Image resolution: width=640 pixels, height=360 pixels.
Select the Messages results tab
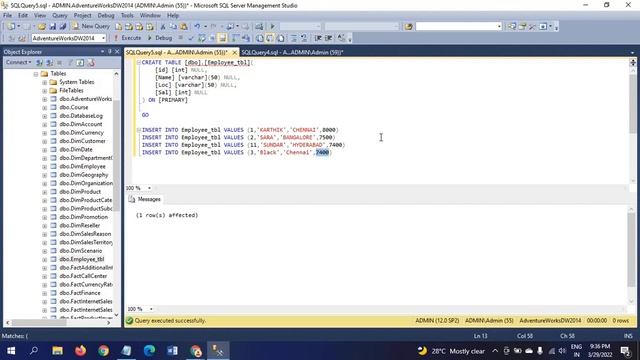point(145,199)
